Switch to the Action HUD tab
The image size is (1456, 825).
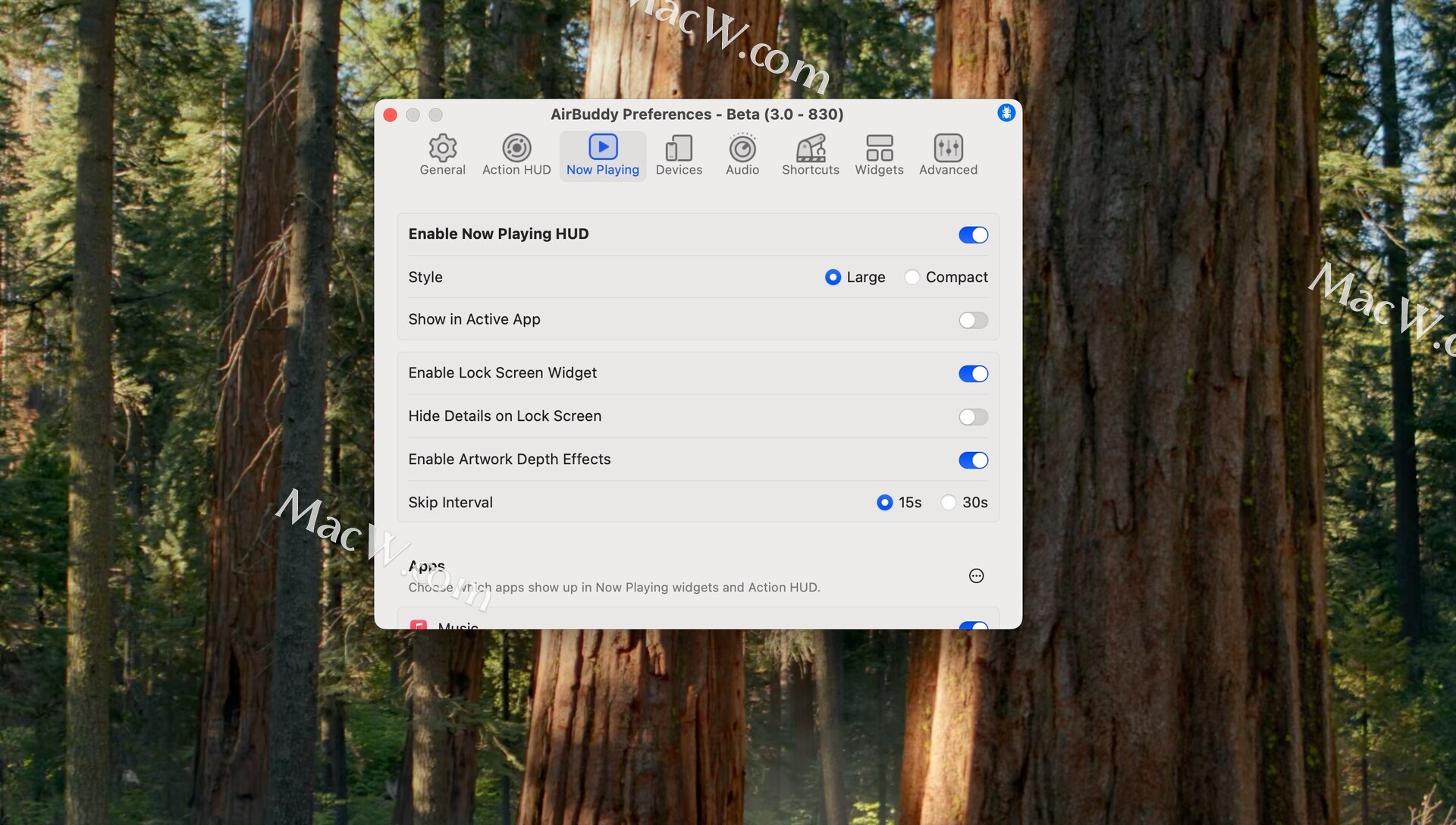click(516, 156)
